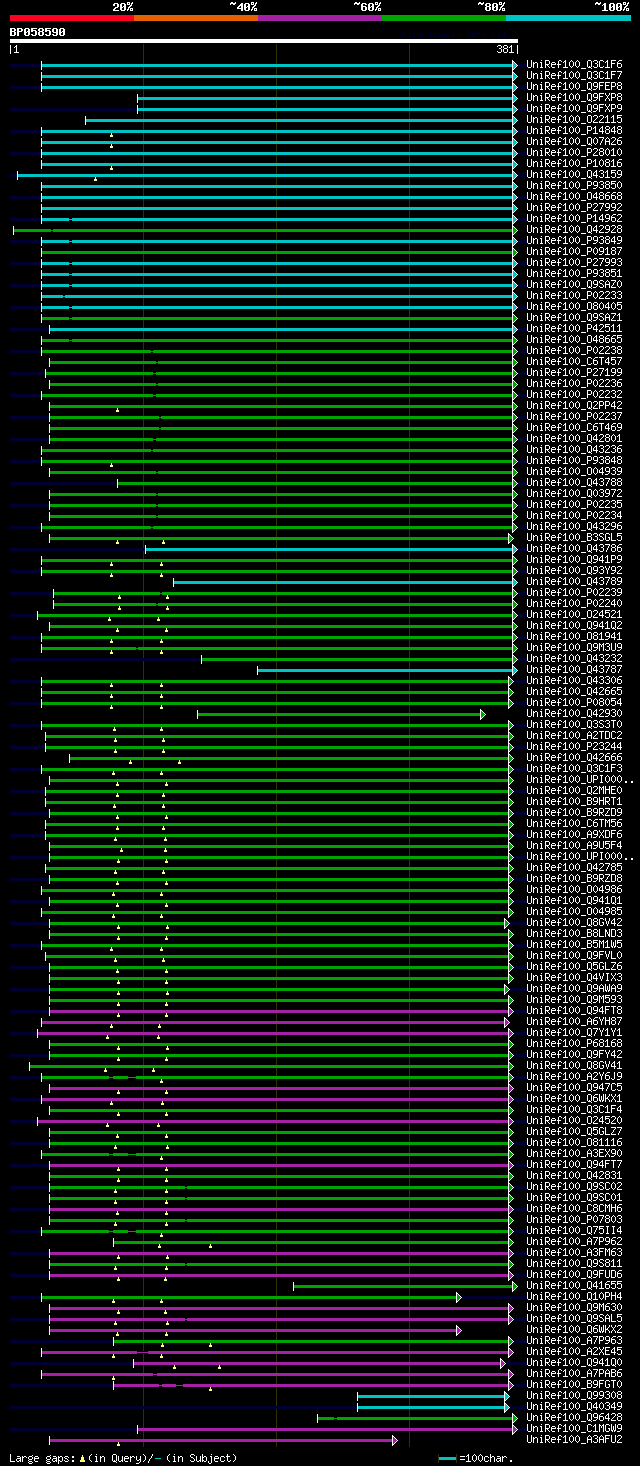The height and width of the screenshot is (1466, 640).
Task: Select the label UniRef100_B3SGL5
Action: pyautogui.click(x=574, y=538)
